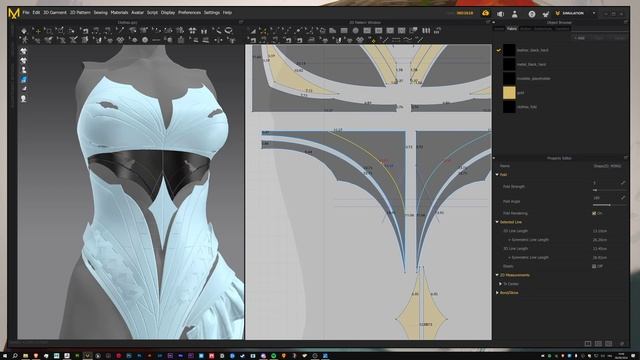Click the three vertical bars pleat icon
This screenshot has width=640, height=360.
click(x=426, y=31)
